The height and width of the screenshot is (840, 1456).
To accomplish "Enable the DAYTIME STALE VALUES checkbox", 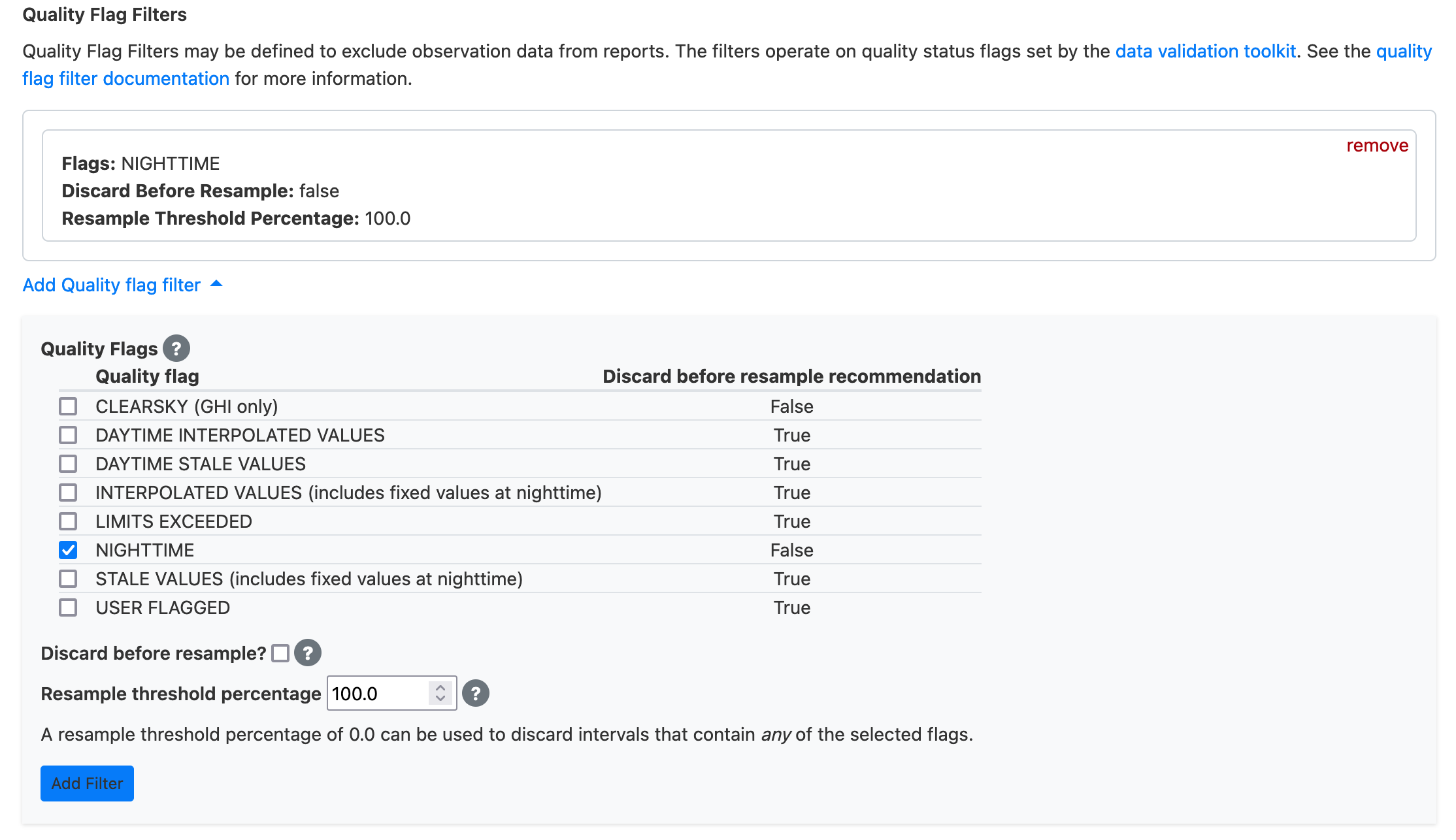I will [68, 464].
